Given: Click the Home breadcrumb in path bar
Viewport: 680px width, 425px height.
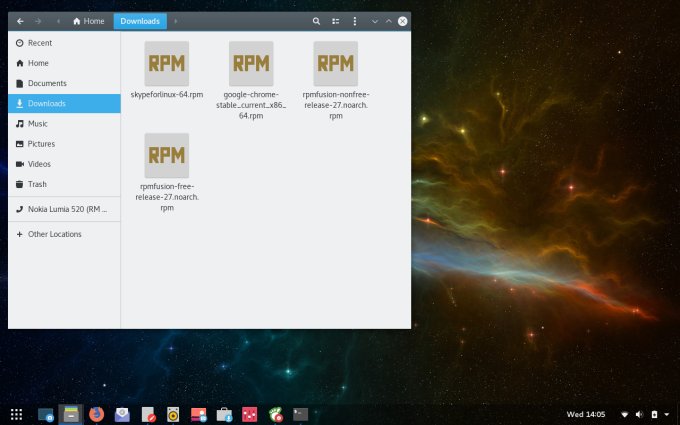Looking at the screenshot, I should [x=88, y=21].
